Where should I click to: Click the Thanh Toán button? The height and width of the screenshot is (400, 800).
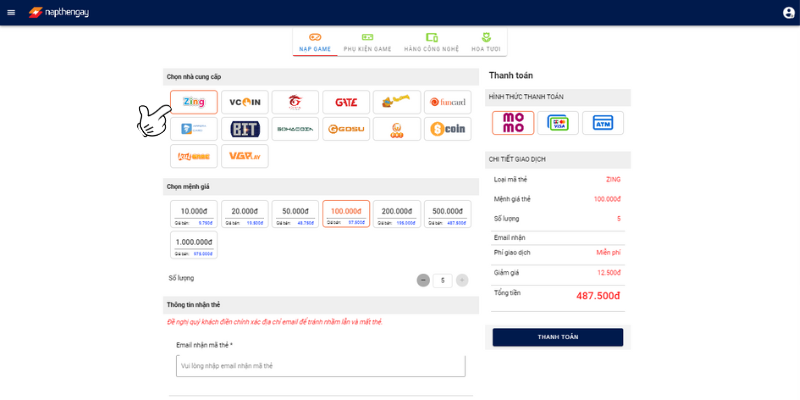558,337
